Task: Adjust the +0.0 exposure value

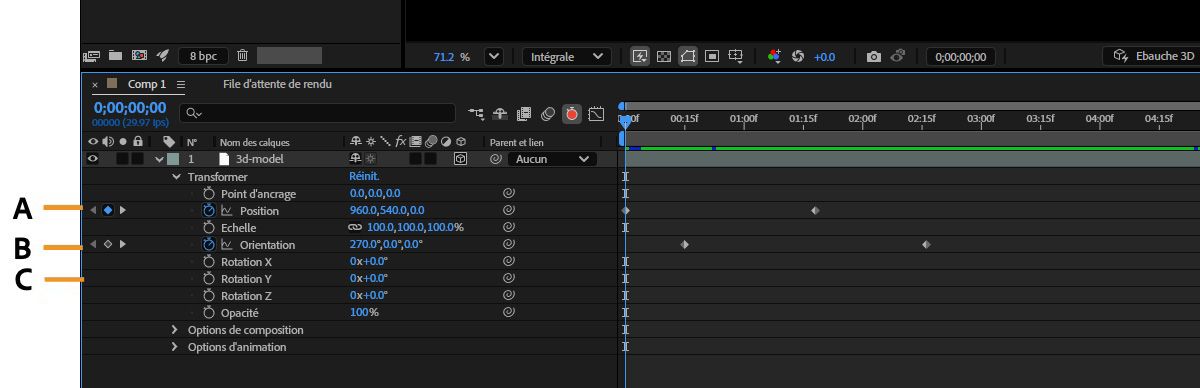Action: click(x=824, y=57)
